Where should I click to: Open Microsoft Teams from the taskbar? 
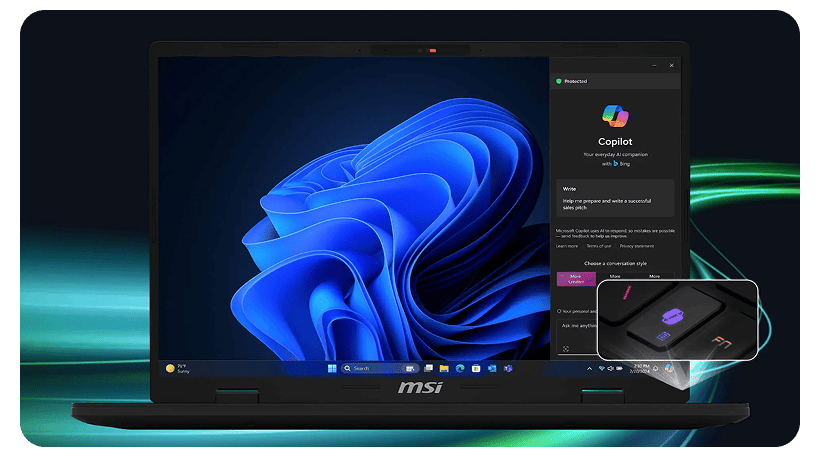click(507, 368)
